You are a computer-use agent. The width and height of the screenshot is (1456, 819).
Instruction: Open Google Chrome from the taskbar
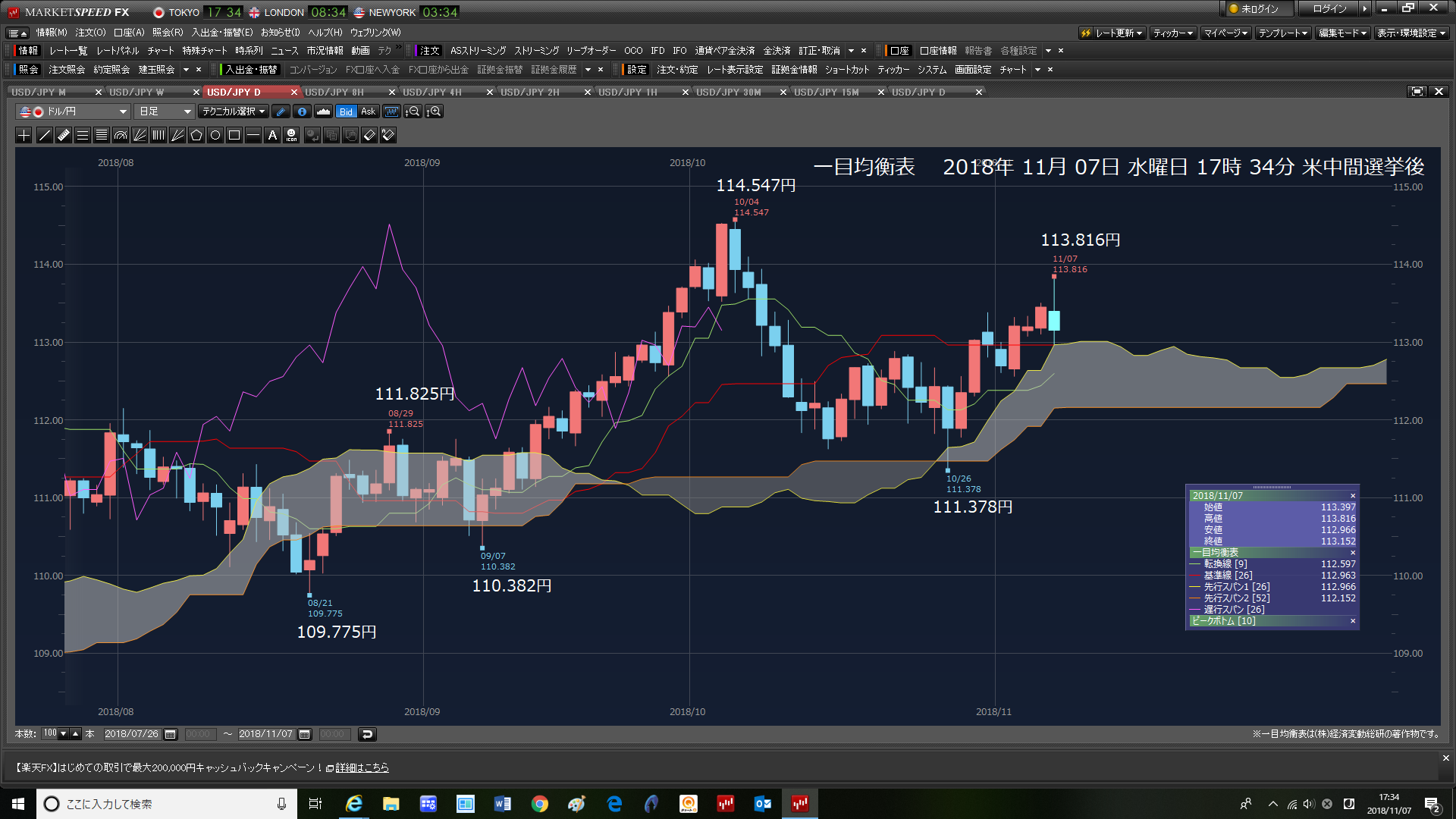(539, 804)
